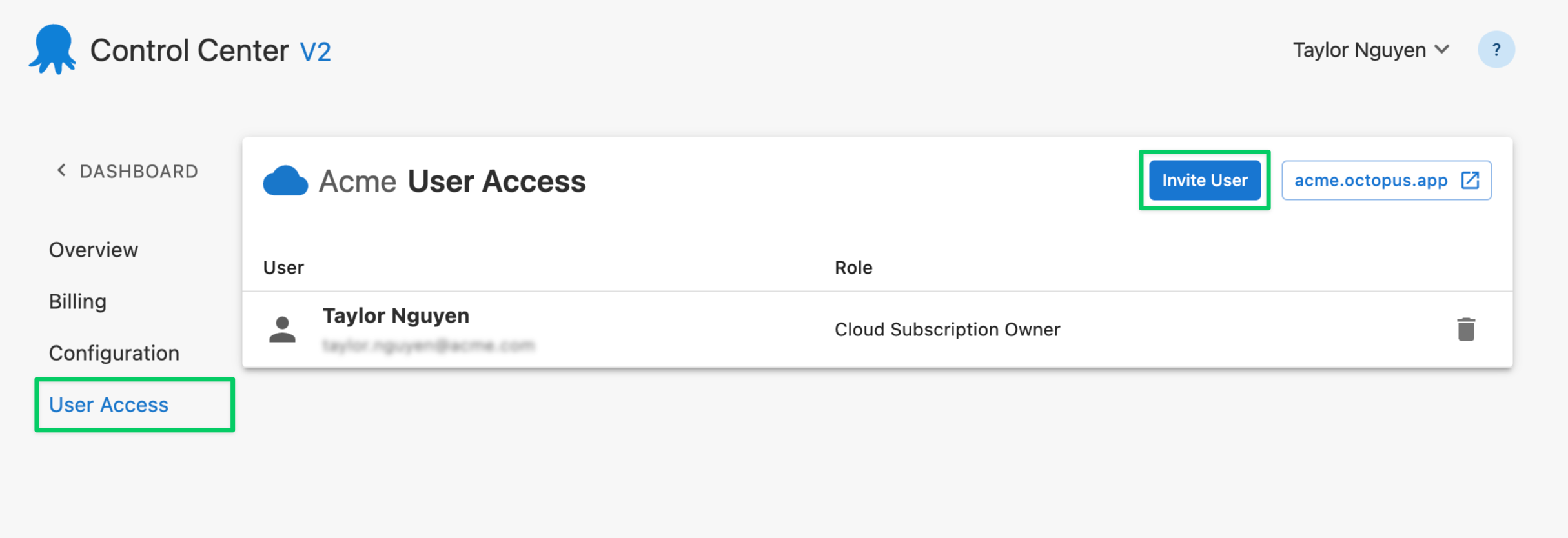The image size is (1568, 538).
Task: Click the back chevron beside Dashboard
Action: 61,171
